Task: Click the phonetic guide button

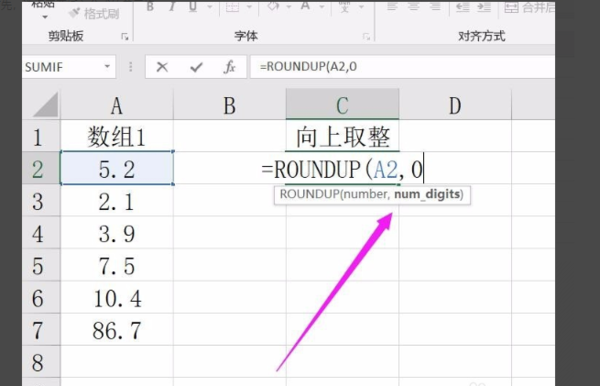Action: point(345,7)
